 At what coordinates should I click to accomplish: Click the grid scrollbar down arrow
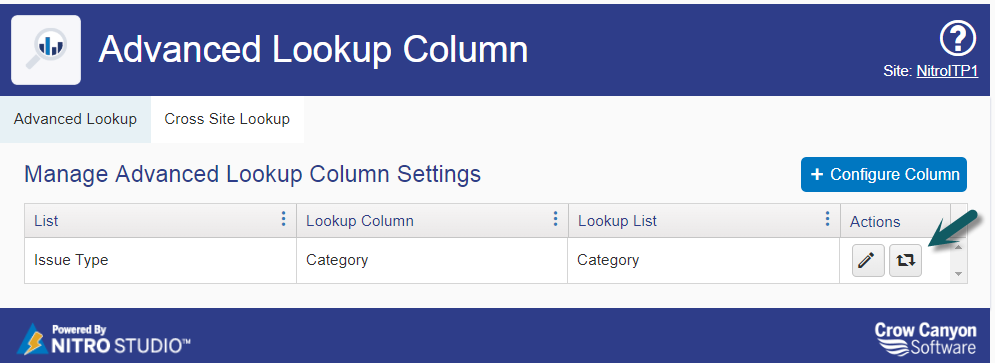959,274
